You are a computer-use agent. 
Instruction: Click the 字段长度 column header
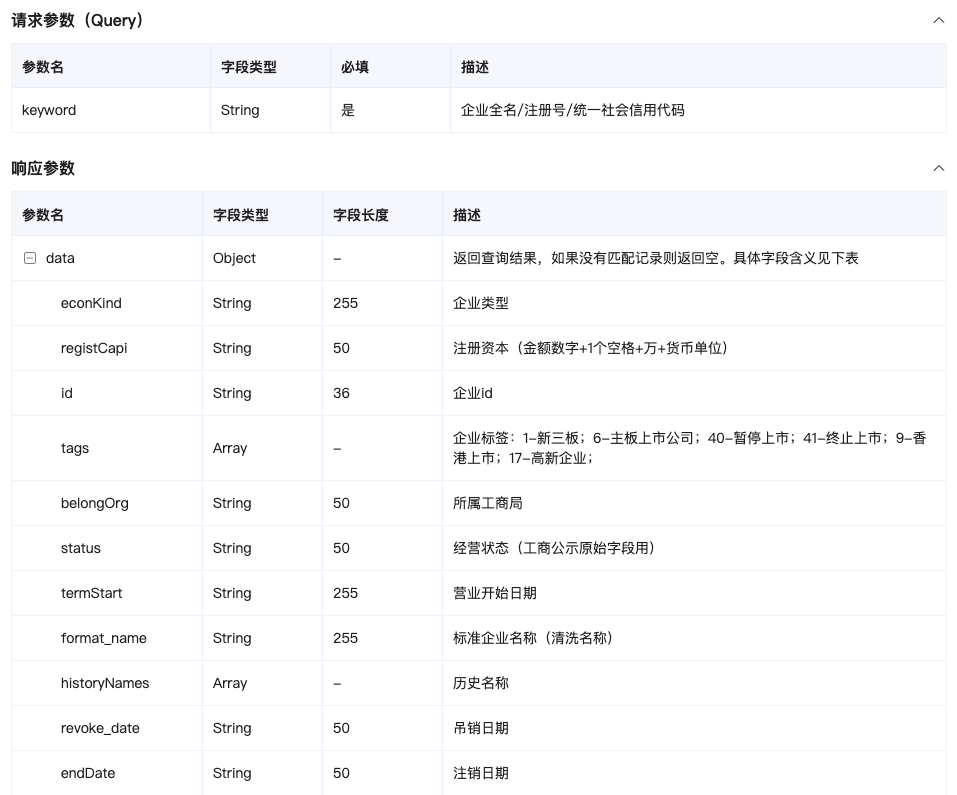pyautogui.click(x=361, y=215)
